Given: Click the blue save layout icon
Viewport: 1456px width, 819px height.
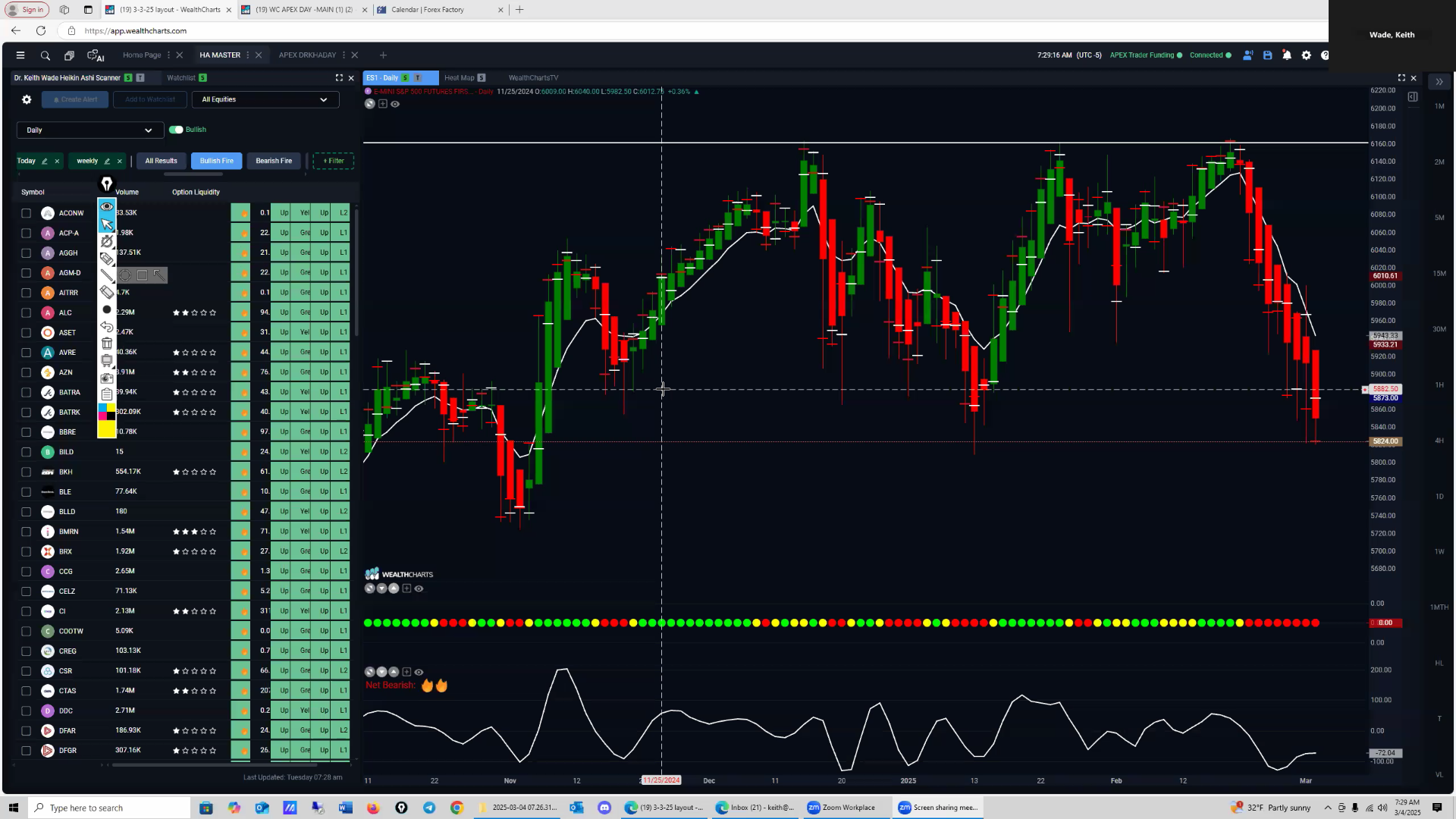Looking at the screenshot, I should 1267,55.
